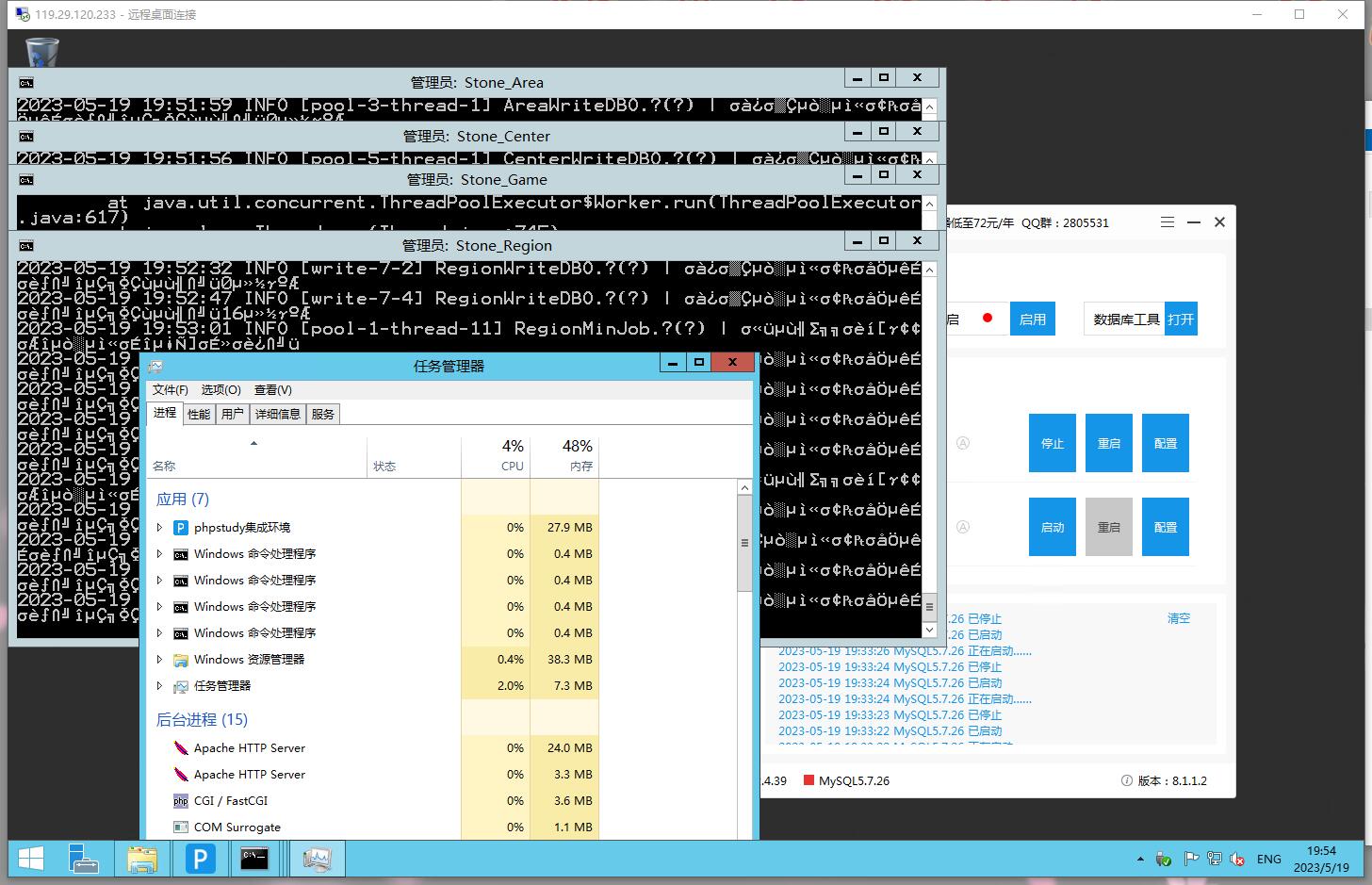
Task: Click the 应用 (7) group heading
Action: 183,500
